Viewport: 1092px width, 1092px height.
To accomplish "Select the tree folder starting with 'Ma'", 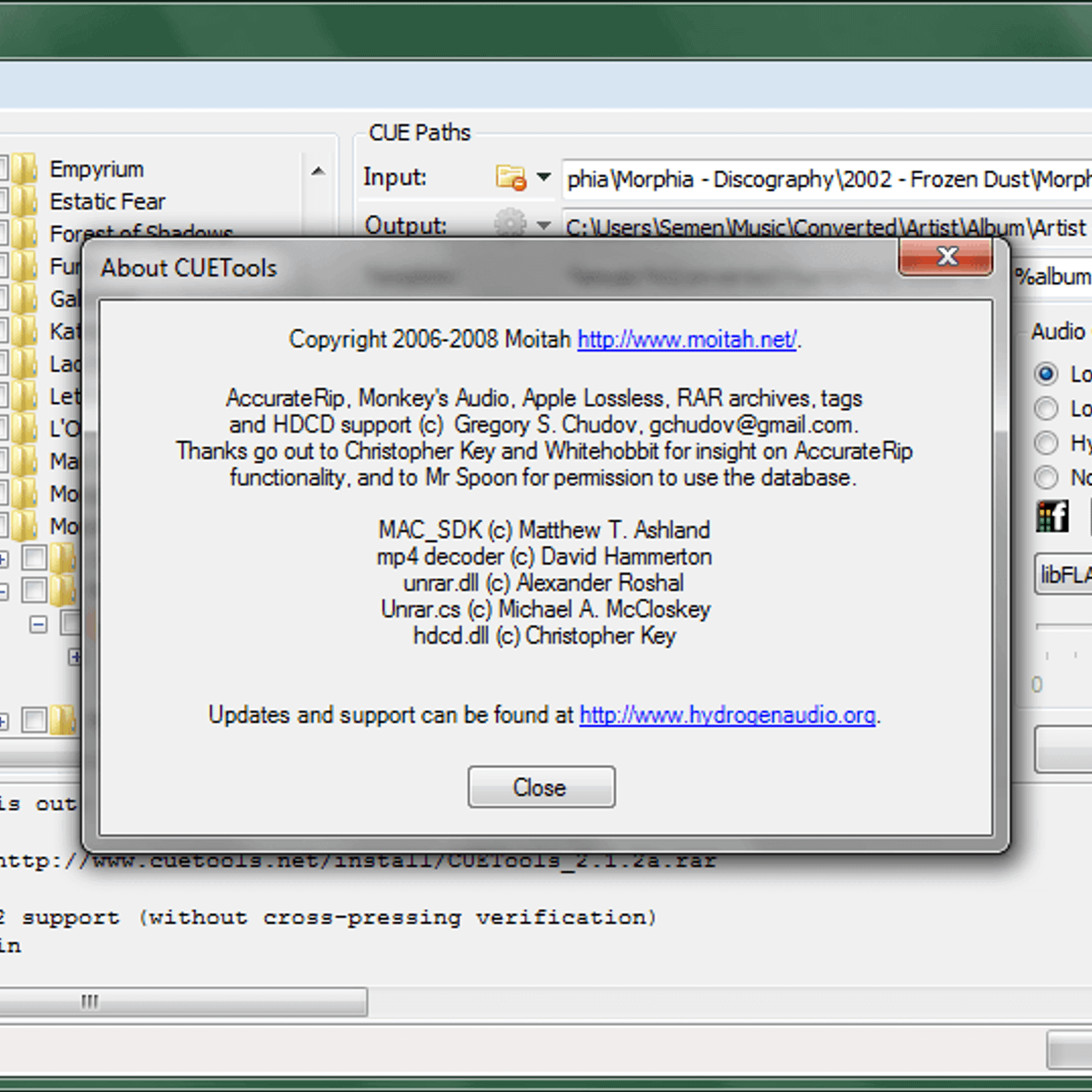I will coord(65,461).
